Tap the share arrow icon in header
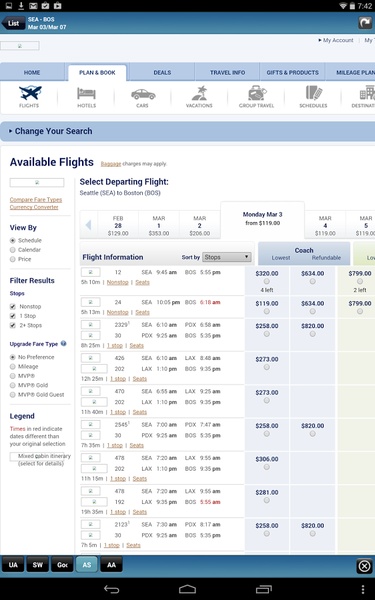Image resolution: width=375 pixels, height=600 pixels. coord(365,23)
